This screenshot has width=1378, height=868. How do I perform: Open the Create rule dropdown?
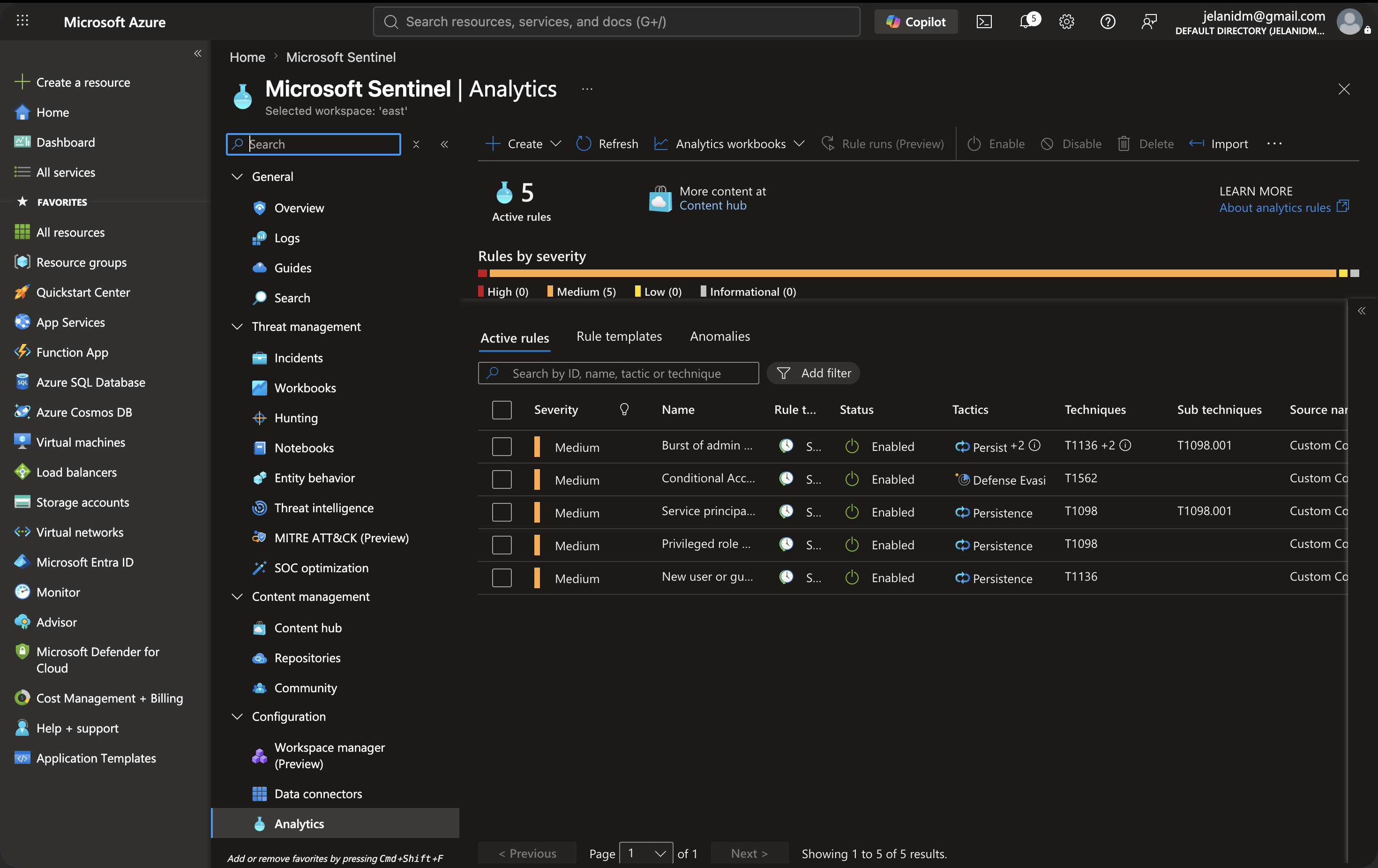[x=523, y=143]
